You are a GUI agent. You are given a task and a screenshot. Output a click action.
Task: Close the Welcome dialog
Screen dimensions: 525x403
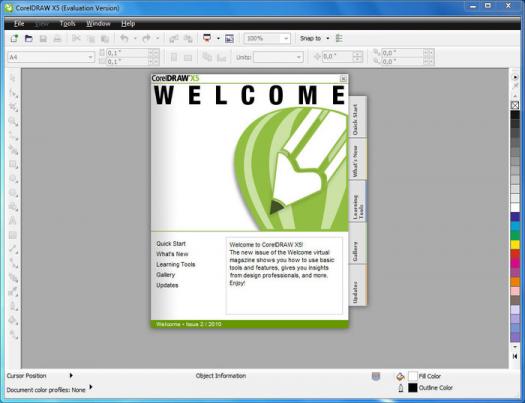[x=343, y=79]
